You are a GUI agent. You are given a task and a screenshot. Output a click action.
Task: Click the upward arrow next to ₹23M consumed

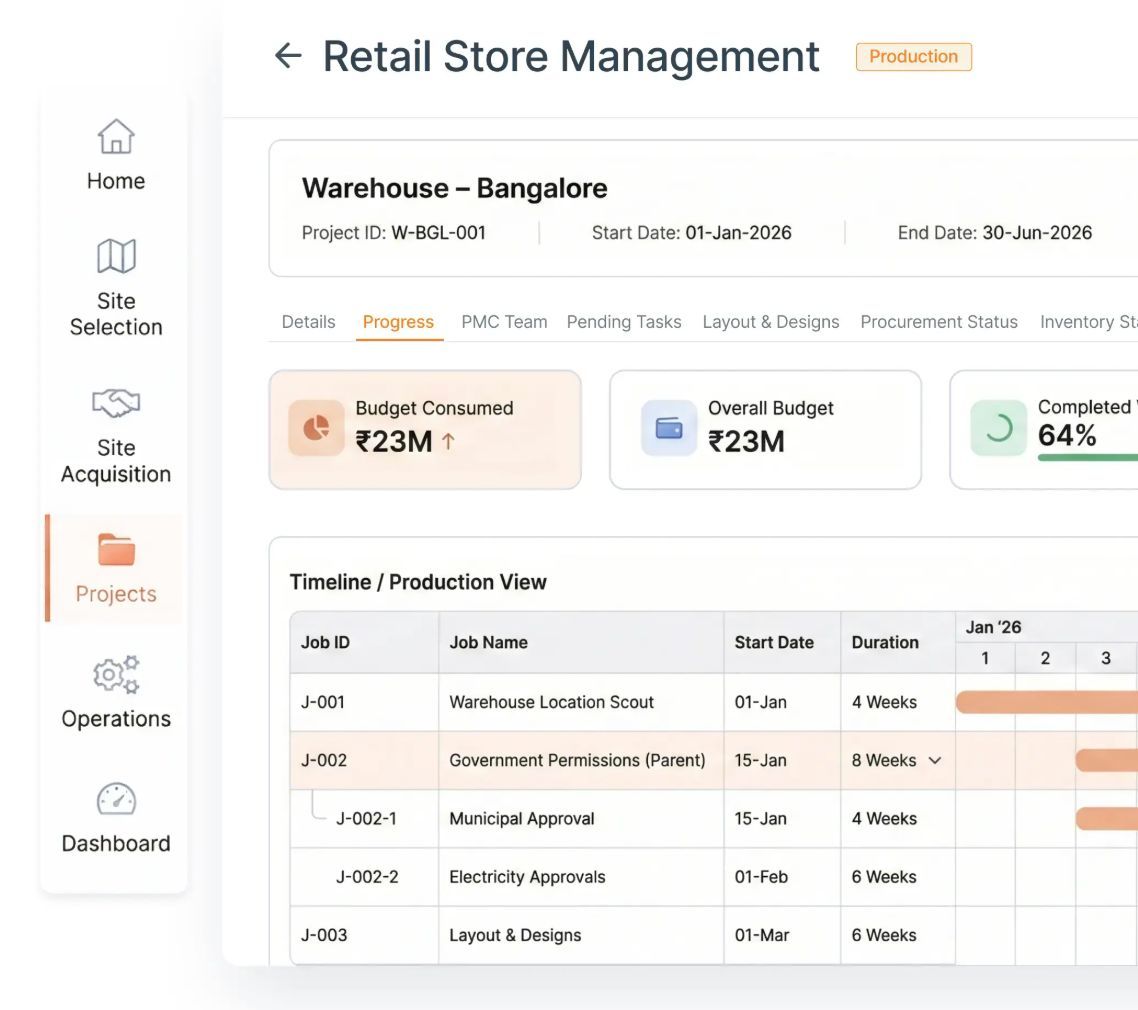click(x=449, y=441)
